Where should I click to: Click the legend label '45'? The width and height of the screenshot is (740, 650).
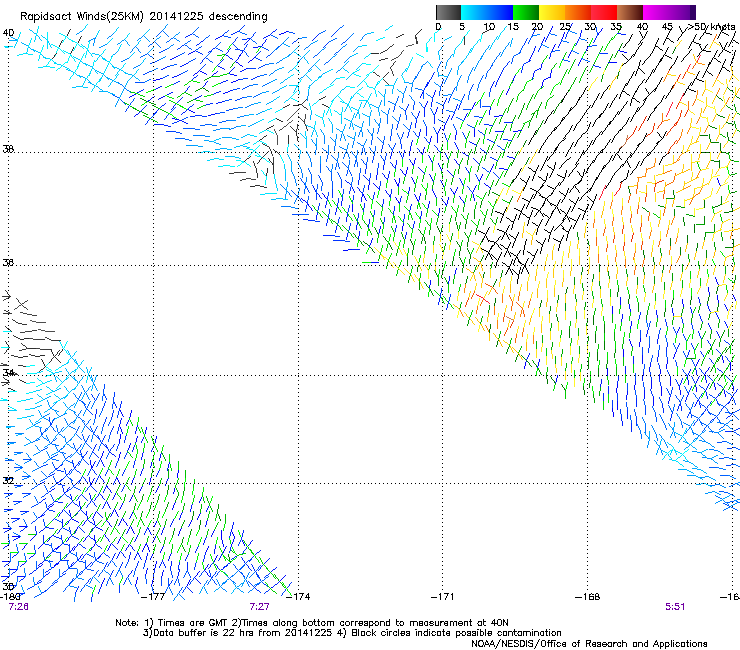pos(667,27)
